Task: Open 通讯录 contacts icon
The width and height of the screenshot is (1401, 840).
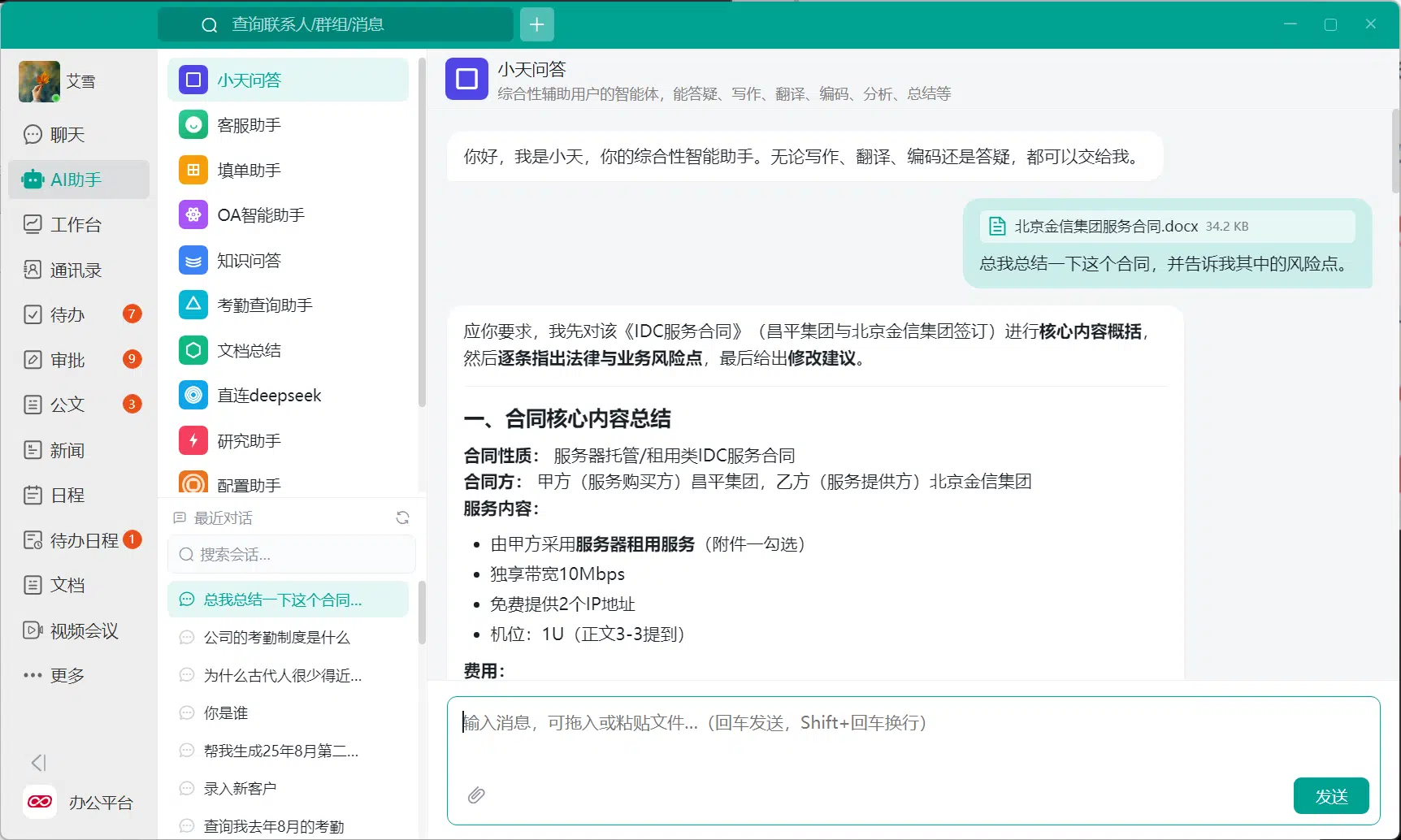Action: tap(33, 270)
